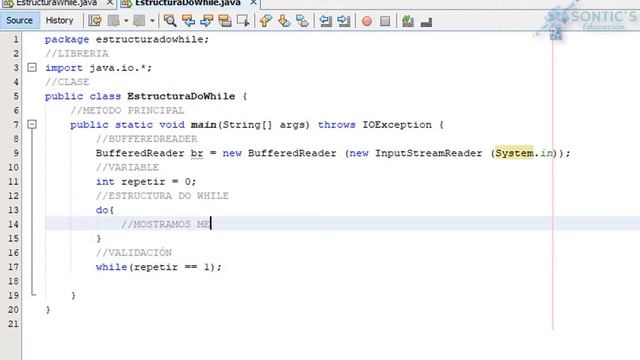Click the '//CLASE' comment

(x=67, y=82)
